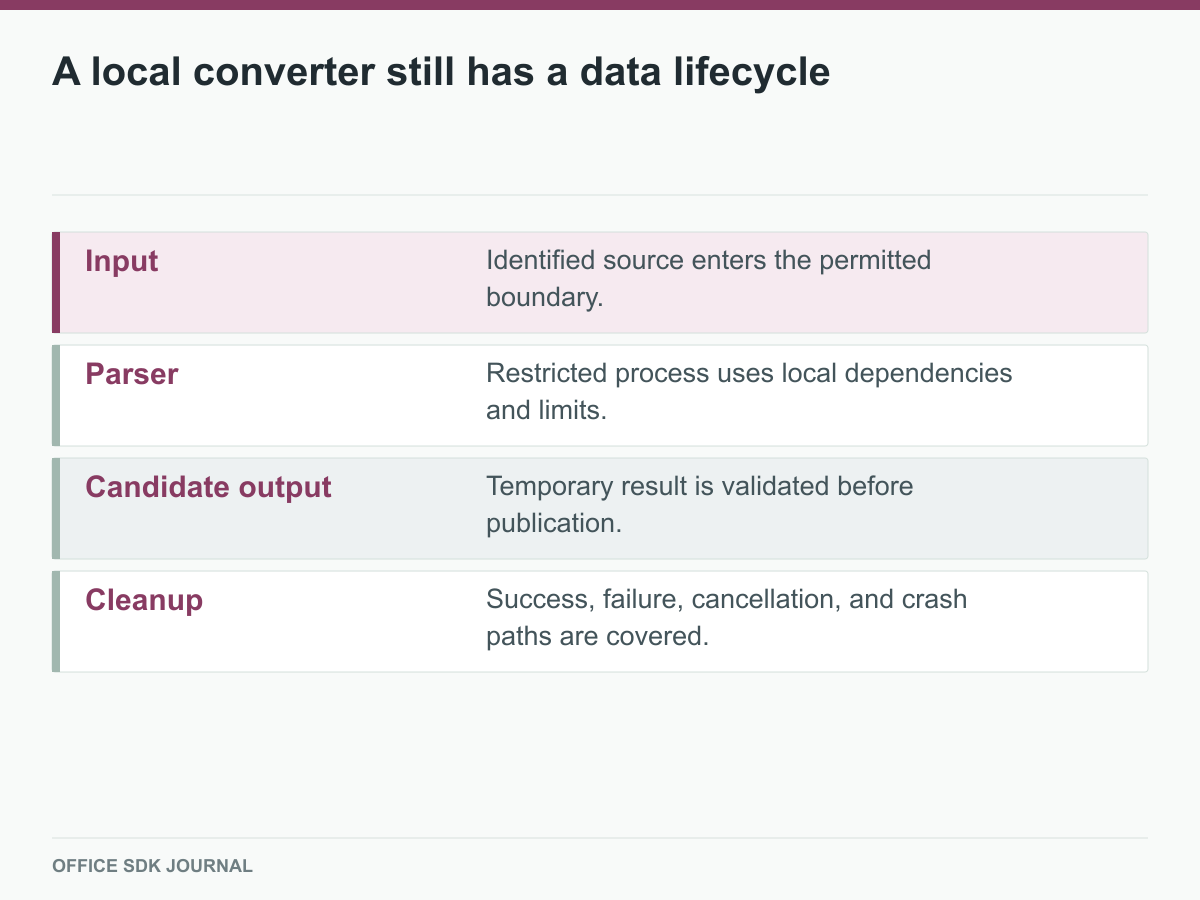Click the Temporary result validation text
The image size is (1200, 900).
(699, 505)
